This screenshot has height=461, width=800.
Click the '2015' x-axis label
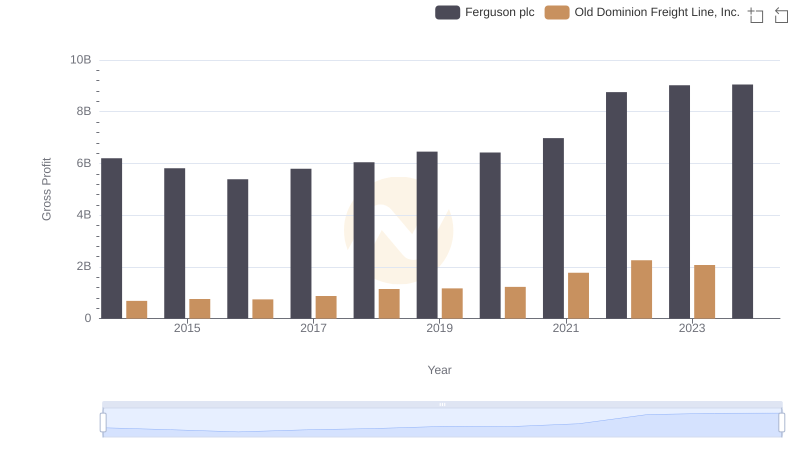tap(187, 328)
